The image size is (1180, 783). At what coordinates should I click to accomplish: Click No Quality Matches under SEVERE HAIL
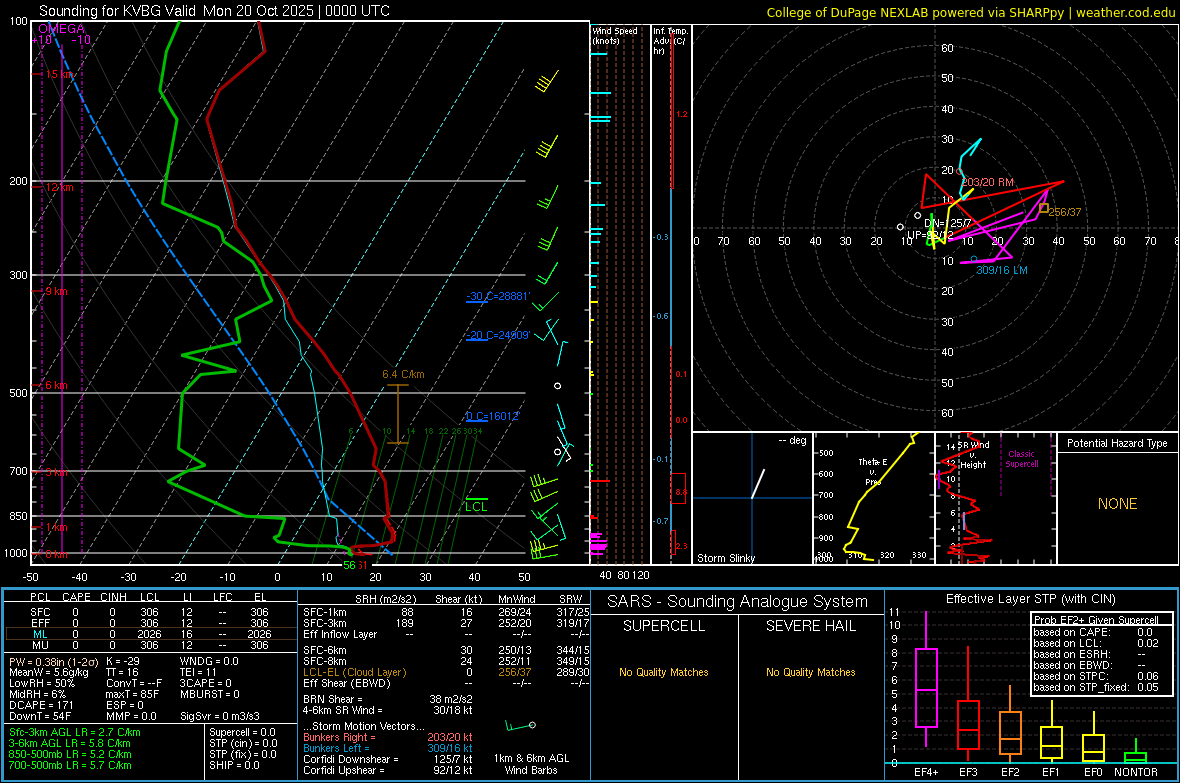810,672
